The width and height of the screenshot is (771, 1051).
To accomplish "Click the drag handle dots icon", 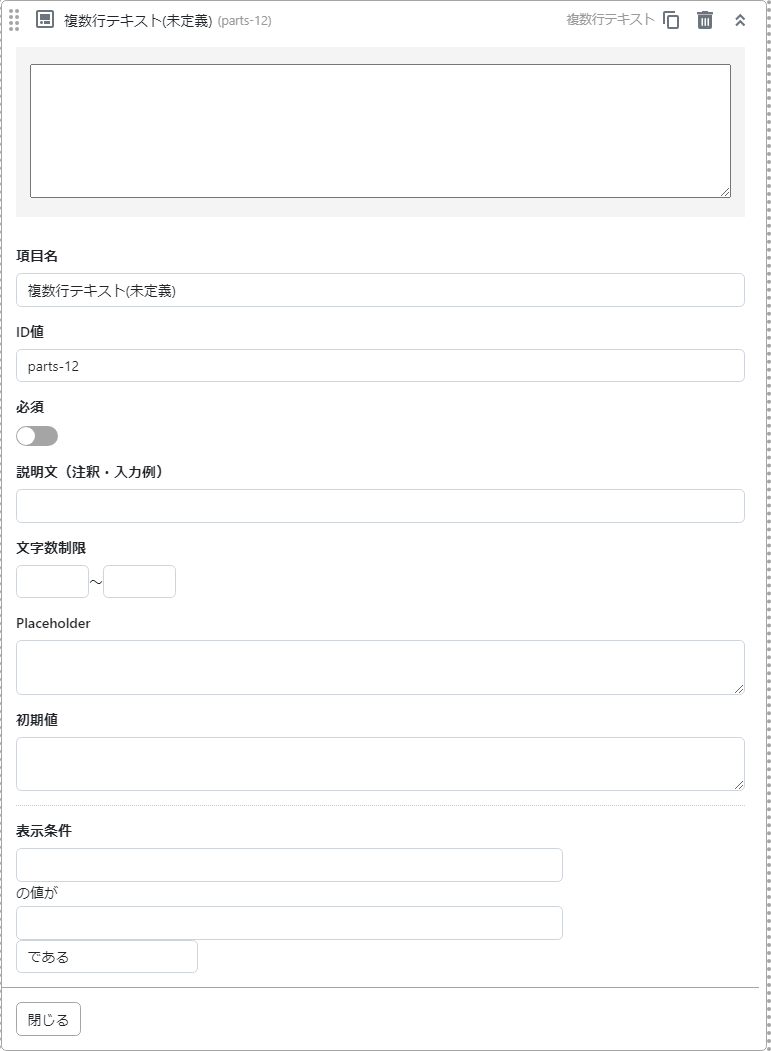I will tap(14, 20).
